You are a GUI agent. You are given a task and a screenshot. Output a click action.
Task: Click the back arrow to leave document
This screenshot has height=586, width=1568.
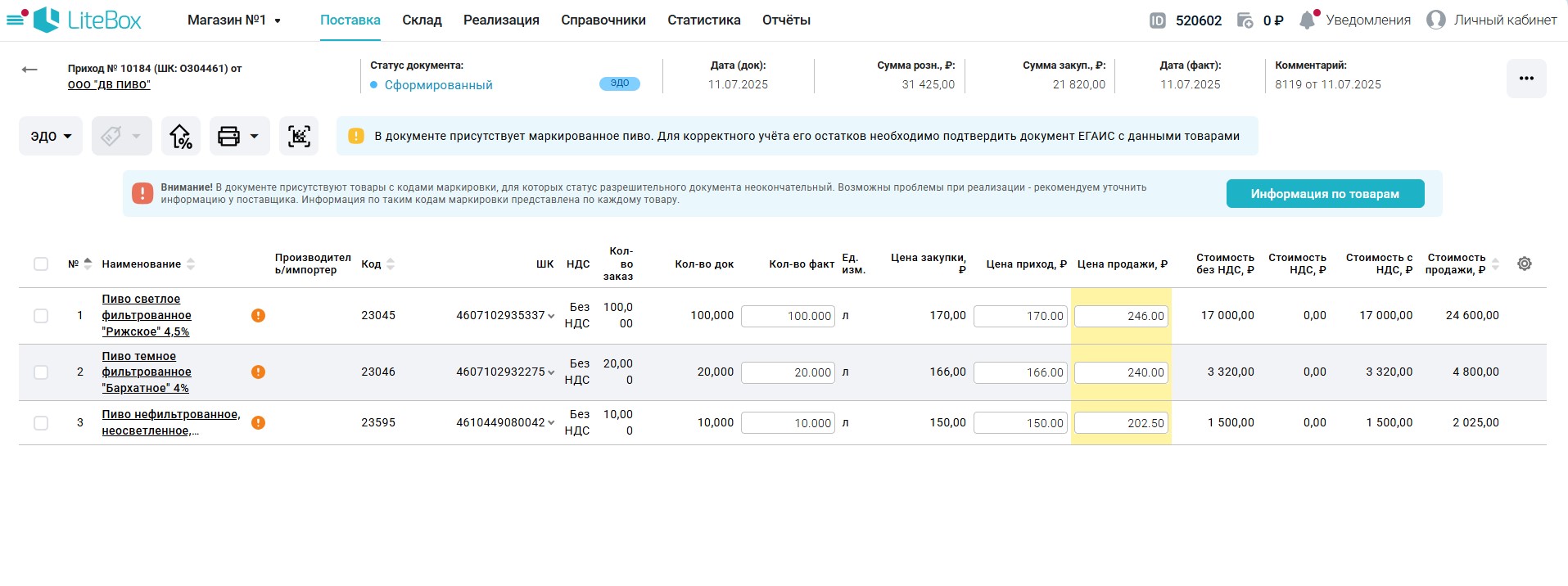[29, 70]
